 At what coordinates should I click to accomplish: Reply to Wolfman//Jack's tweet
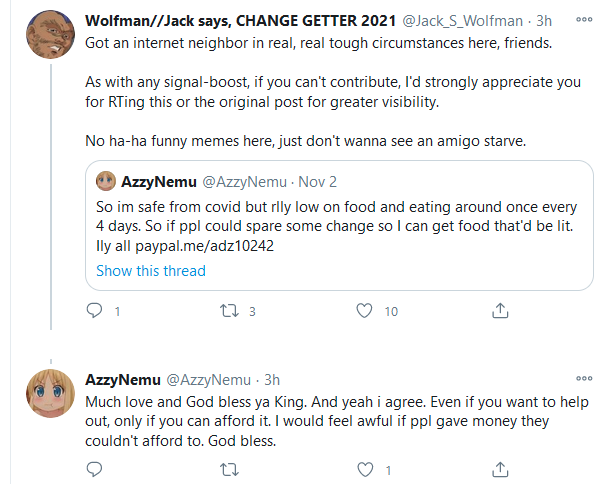point(95,311)
